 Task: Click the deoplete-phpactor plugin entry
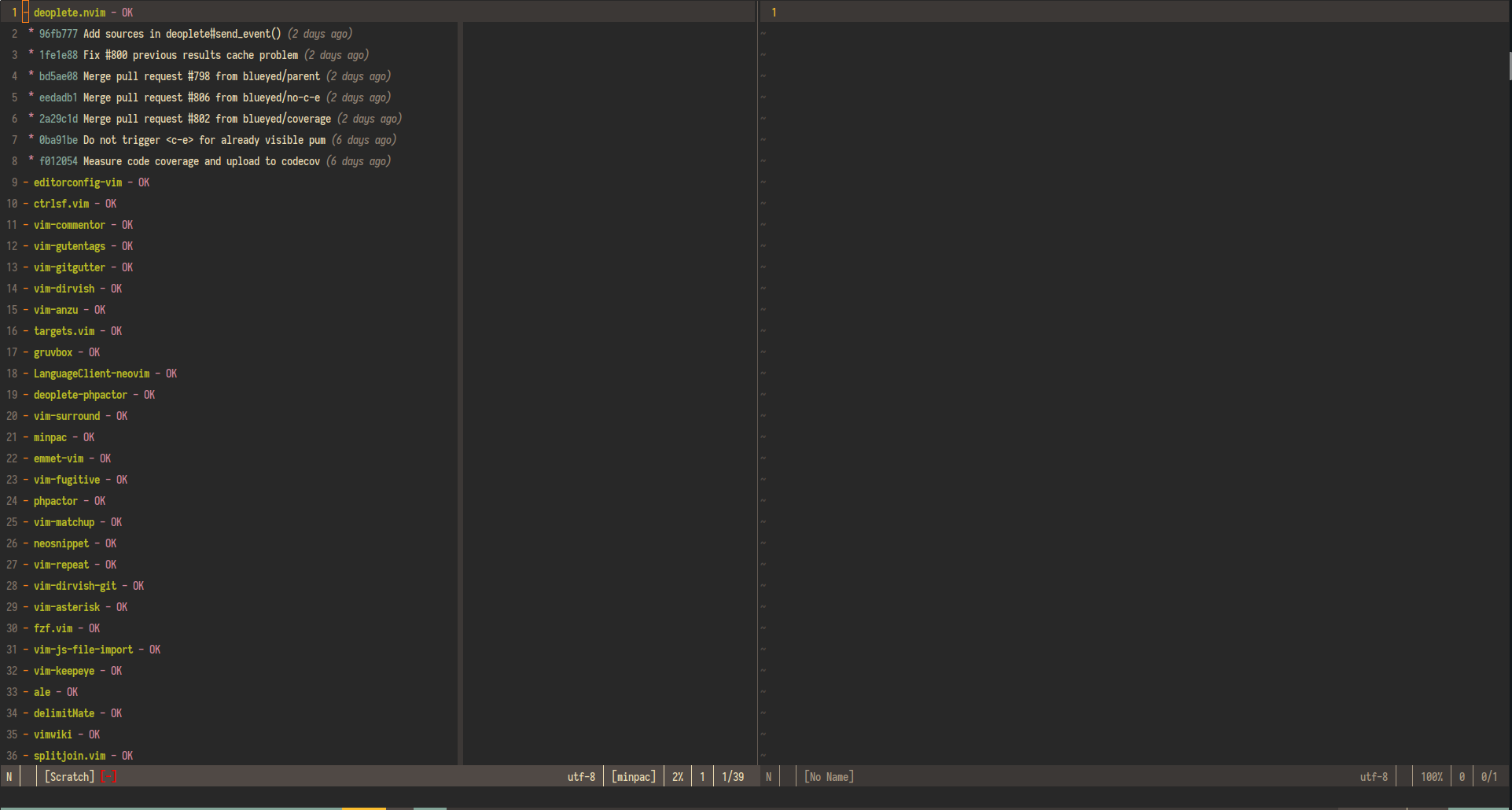click(x=89, y=395)
